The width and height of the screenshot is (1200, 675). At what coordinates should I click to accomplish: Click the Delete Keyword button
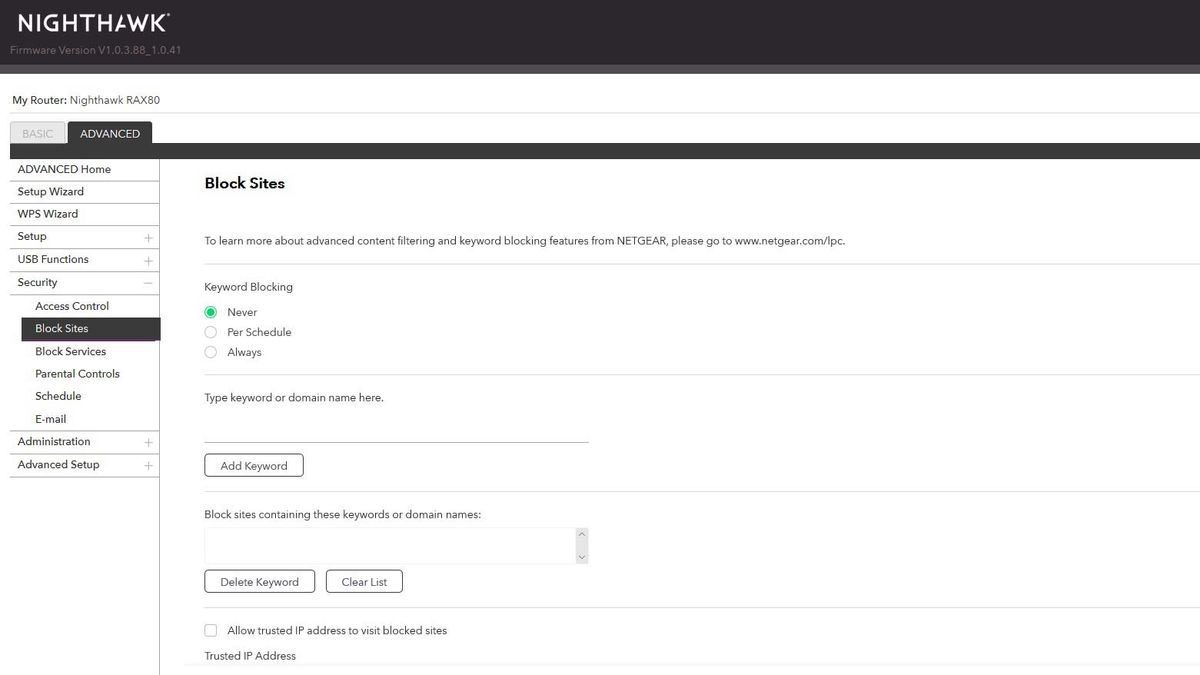(x=259, y=582)
